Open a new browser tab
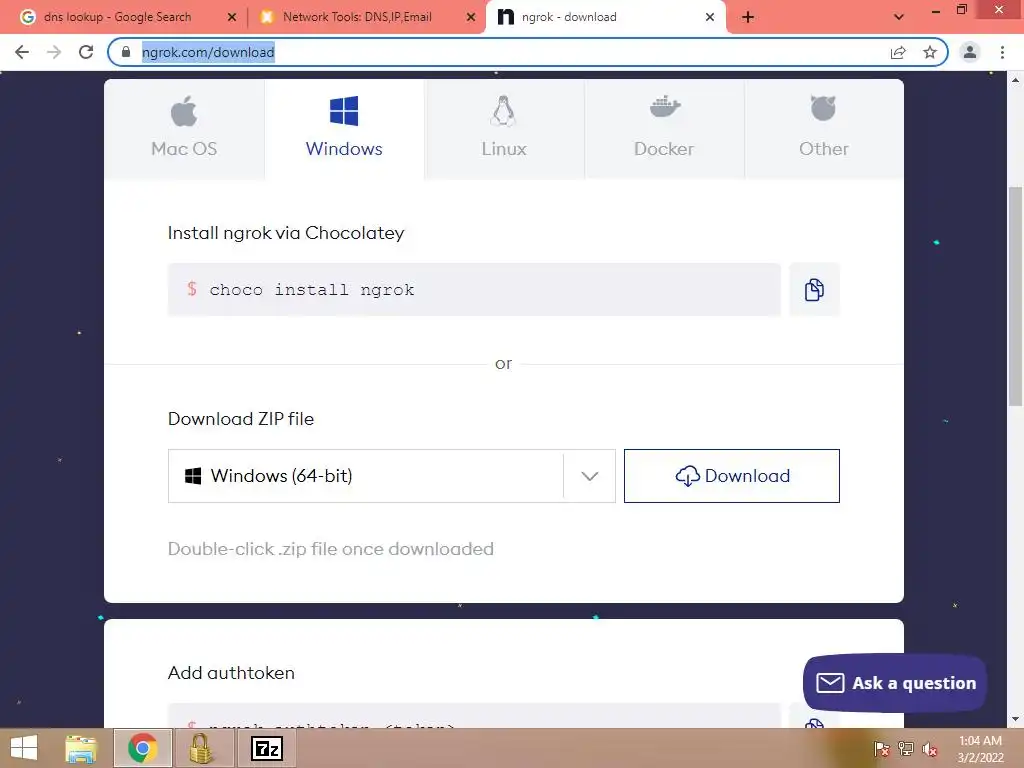The width and height of the screenshot is (1024, 768). 748,17
